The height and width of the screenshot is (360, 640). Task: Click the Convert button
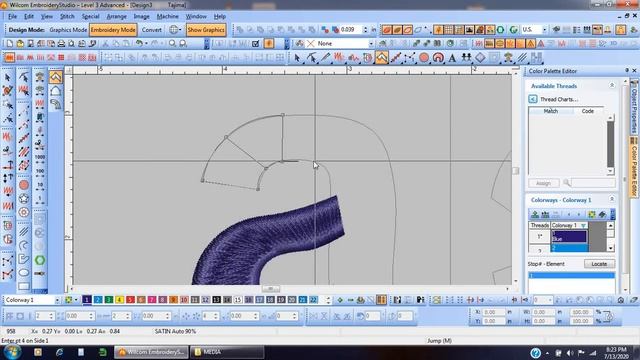coord(151,30)
